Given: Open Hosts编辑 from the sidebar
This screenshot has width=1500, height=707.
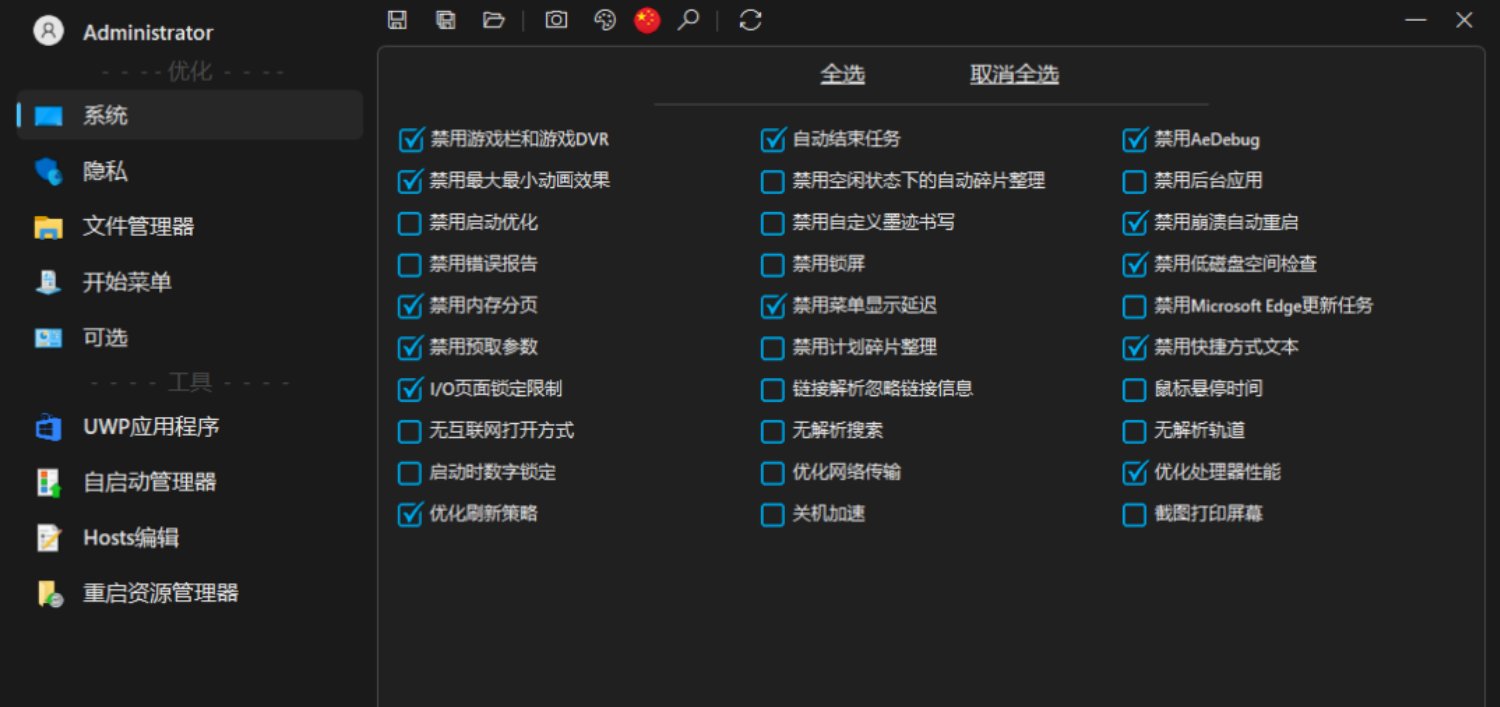Looking at the screenshot, I should pos(130,537).
